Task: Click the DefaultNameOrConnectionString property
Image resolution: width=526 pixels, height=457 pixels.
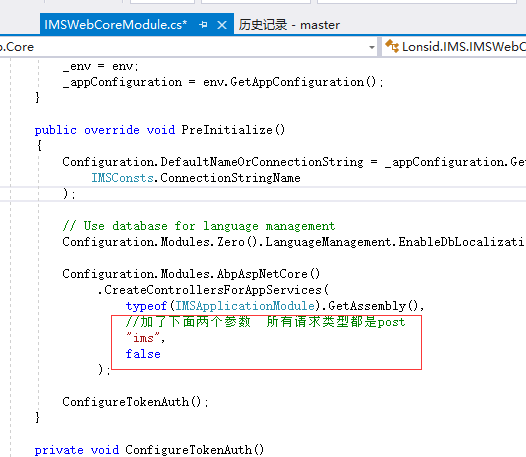Action: [262, 162]
